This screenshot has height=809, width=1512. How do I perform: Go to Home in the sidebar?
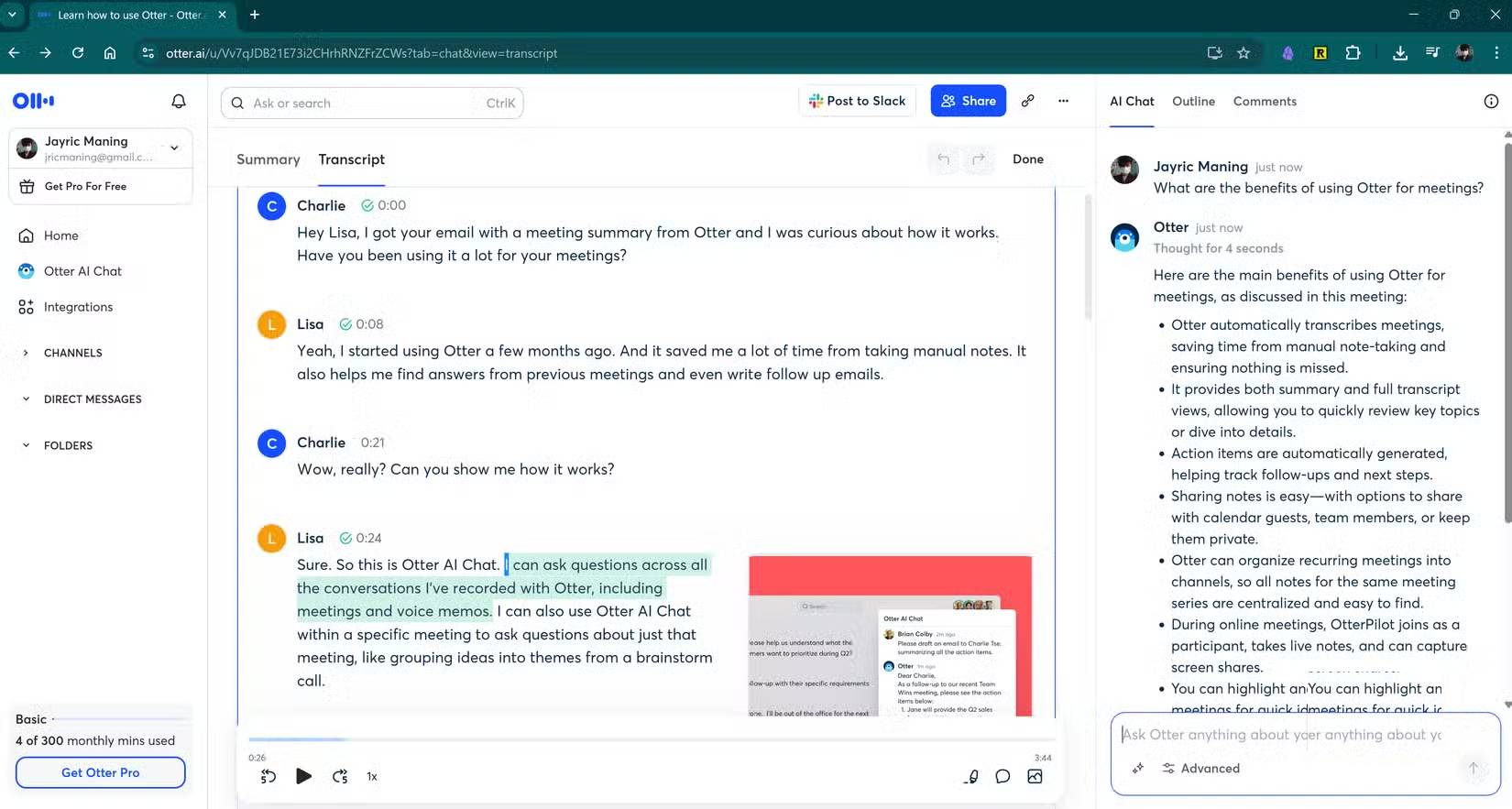pos(60,235)
